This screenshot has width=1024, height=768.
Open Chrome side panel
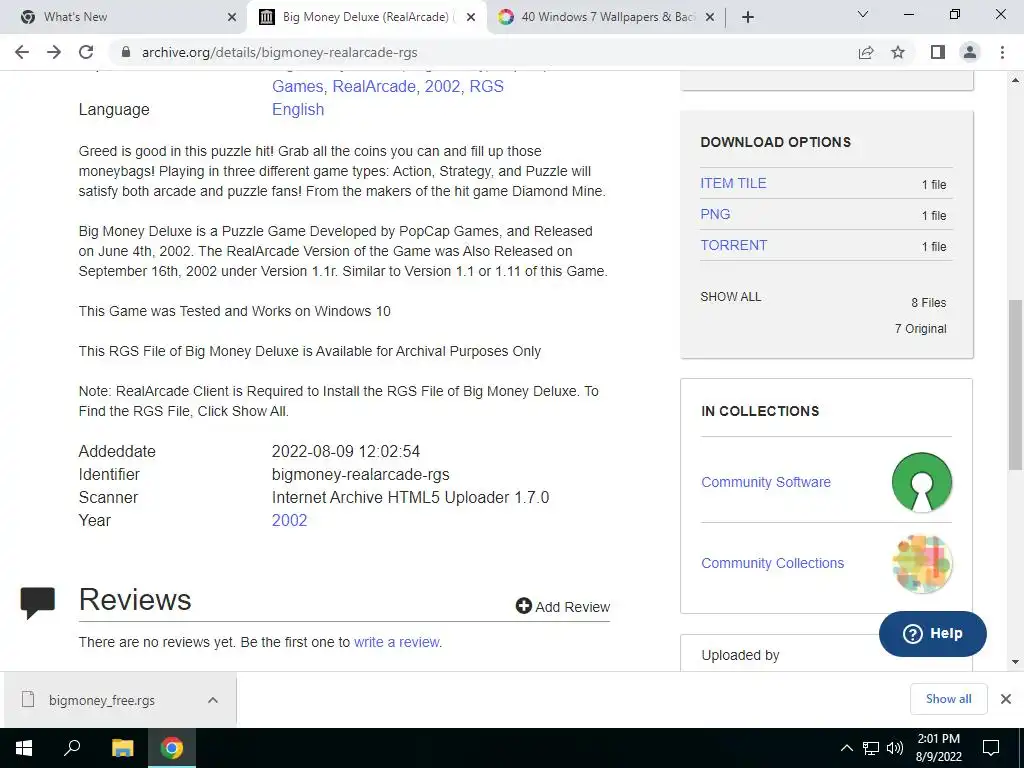click(x=938, y=52)
